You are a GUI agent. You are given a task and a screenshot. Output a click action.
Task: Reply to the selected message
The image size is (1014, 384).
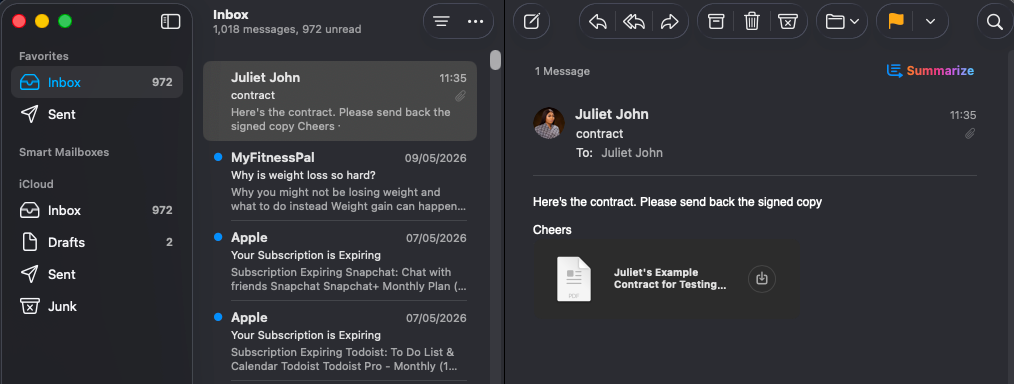tap(598, 21)
